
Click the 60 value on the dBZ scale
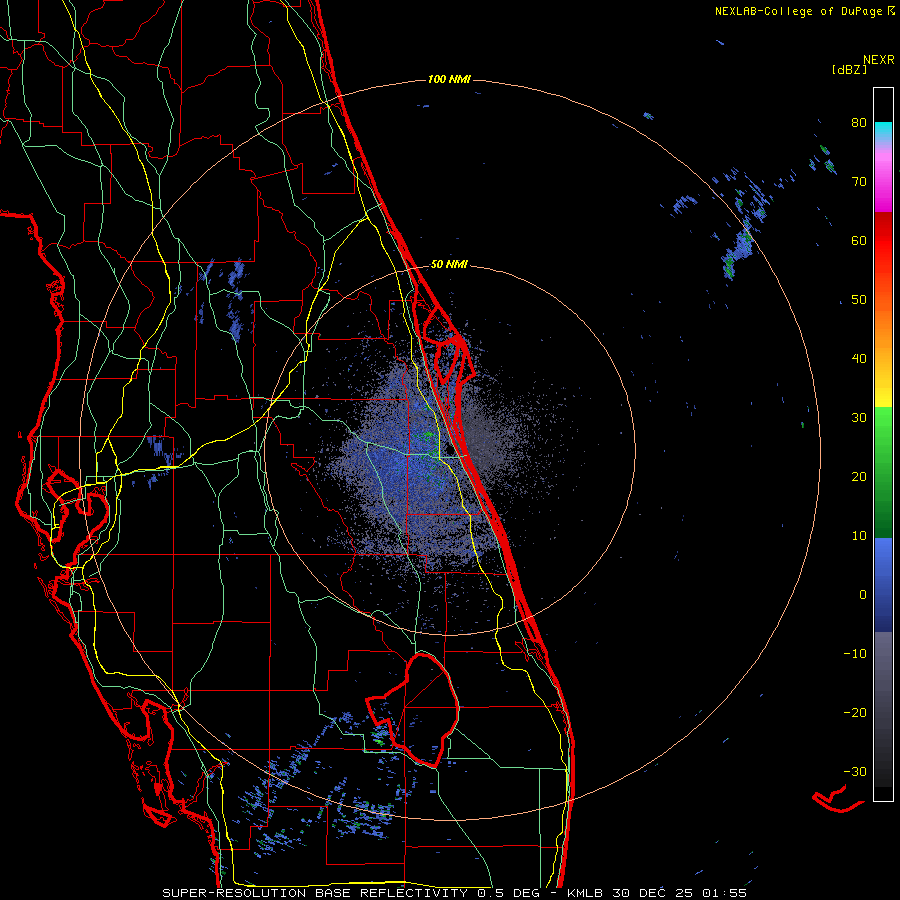pos(859,240)
